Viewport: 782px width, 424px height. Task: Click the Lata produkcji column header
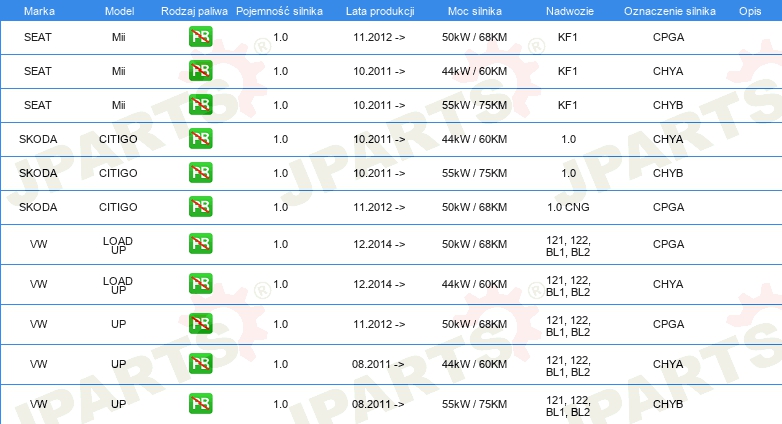[x=380, y=11]
